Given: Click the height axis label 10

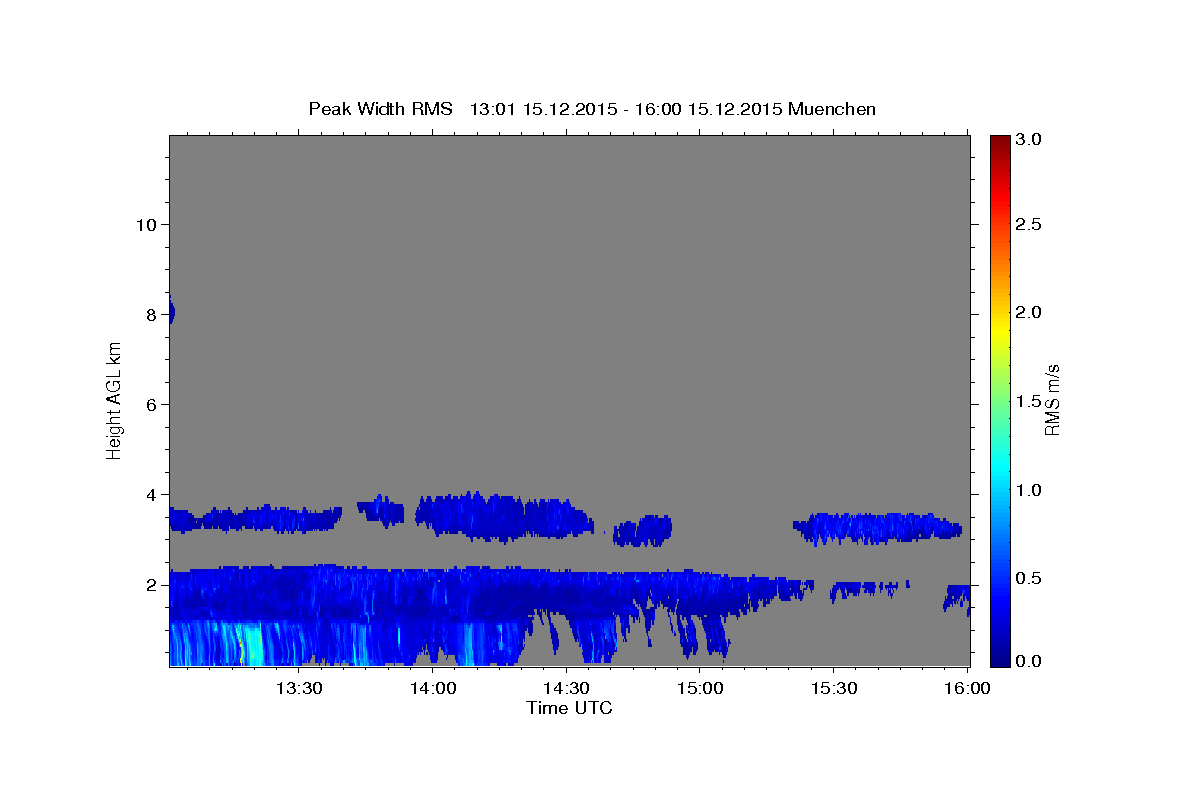Looking at the screenshot, I should click(x=146, y=224).
